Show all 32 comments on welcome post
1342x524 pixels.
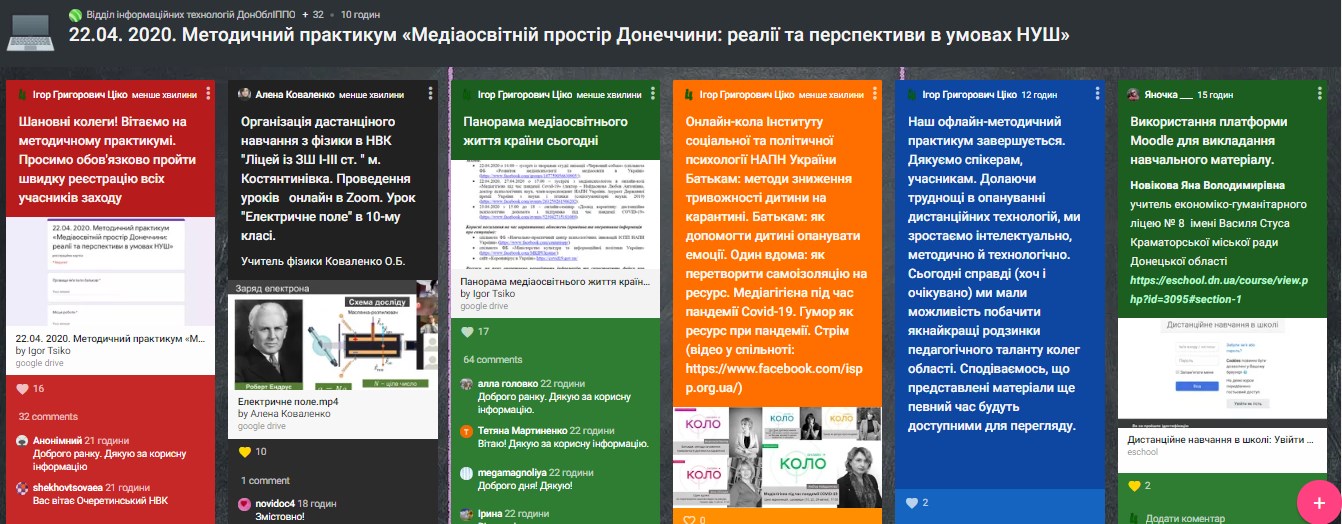point(47,416)
